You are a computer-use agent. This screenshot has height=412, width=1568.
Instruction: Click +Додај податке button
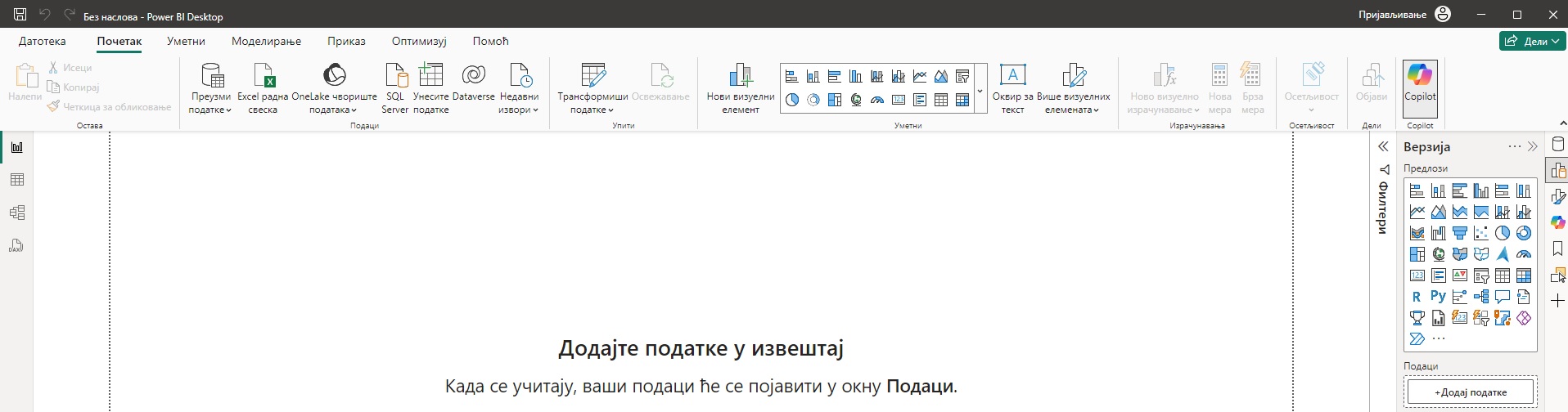pyautogui.click(x=1471, y=392)
